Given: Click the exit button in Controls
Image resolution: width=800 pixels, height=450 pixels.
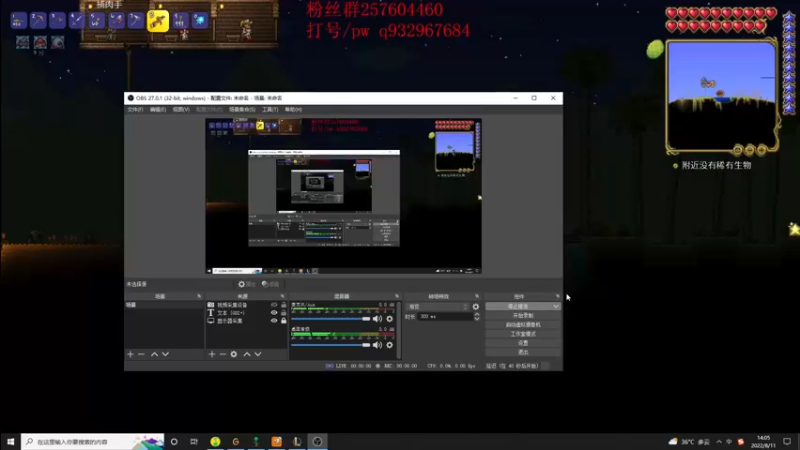Looking at the screenshot, I should [522, 353].
